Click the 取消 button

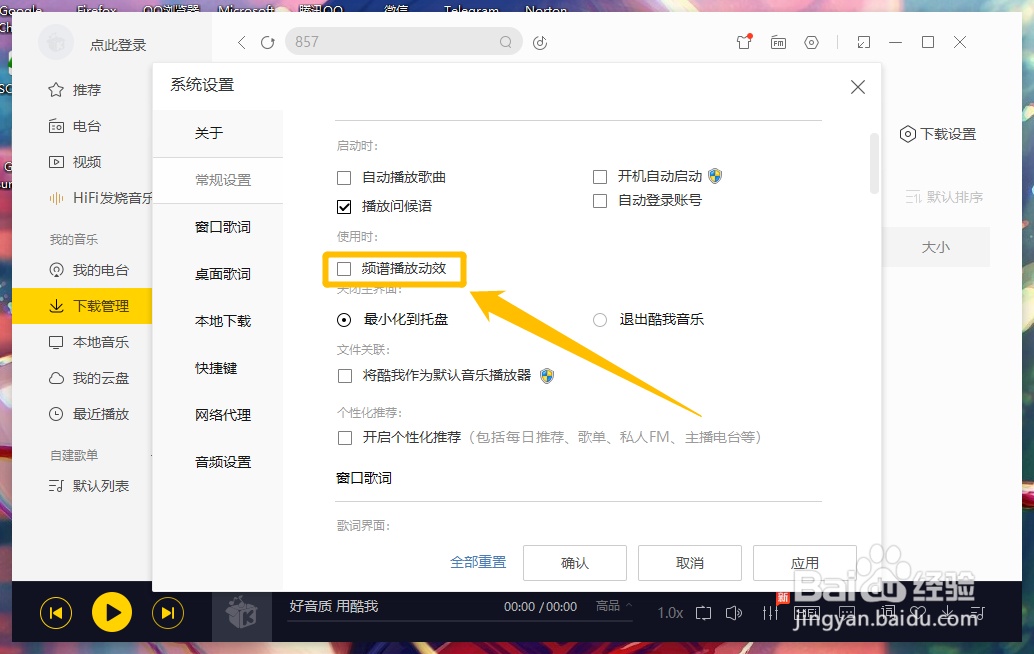(690, 563)
